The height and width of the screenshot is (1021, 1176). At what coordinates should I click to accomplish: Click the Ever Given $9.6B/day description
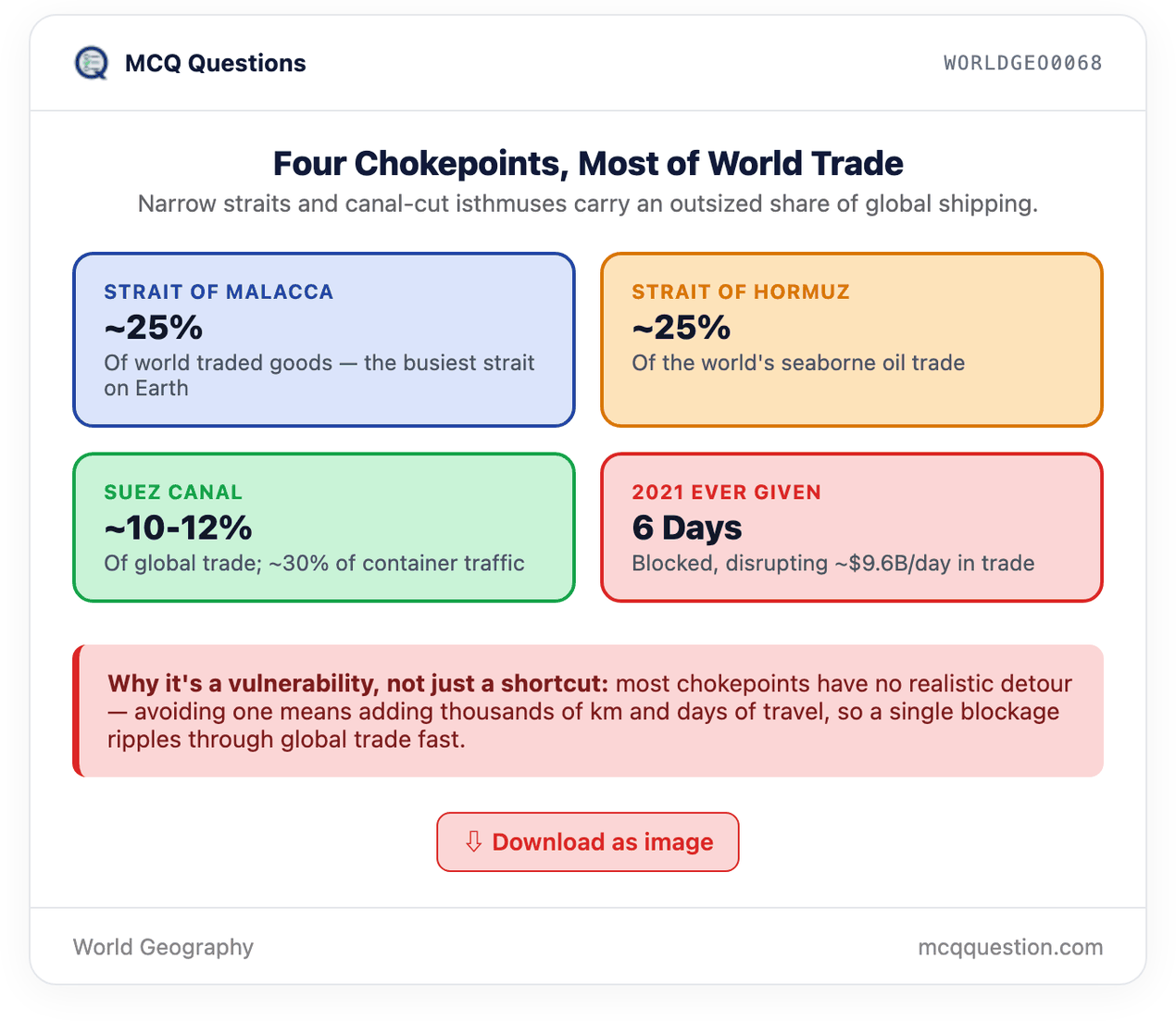tap(833, 563)
